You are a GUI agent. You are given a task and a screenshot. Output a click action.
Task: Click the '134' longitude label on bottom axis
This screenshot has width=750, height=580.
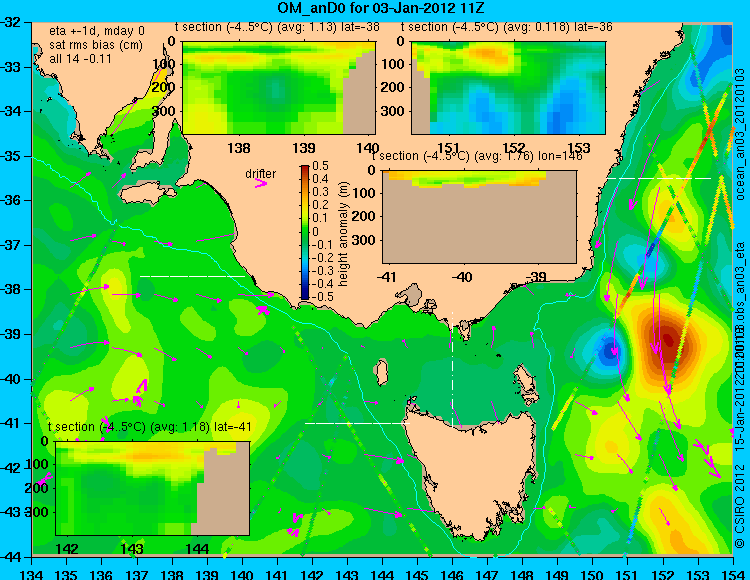click(32, 574)
